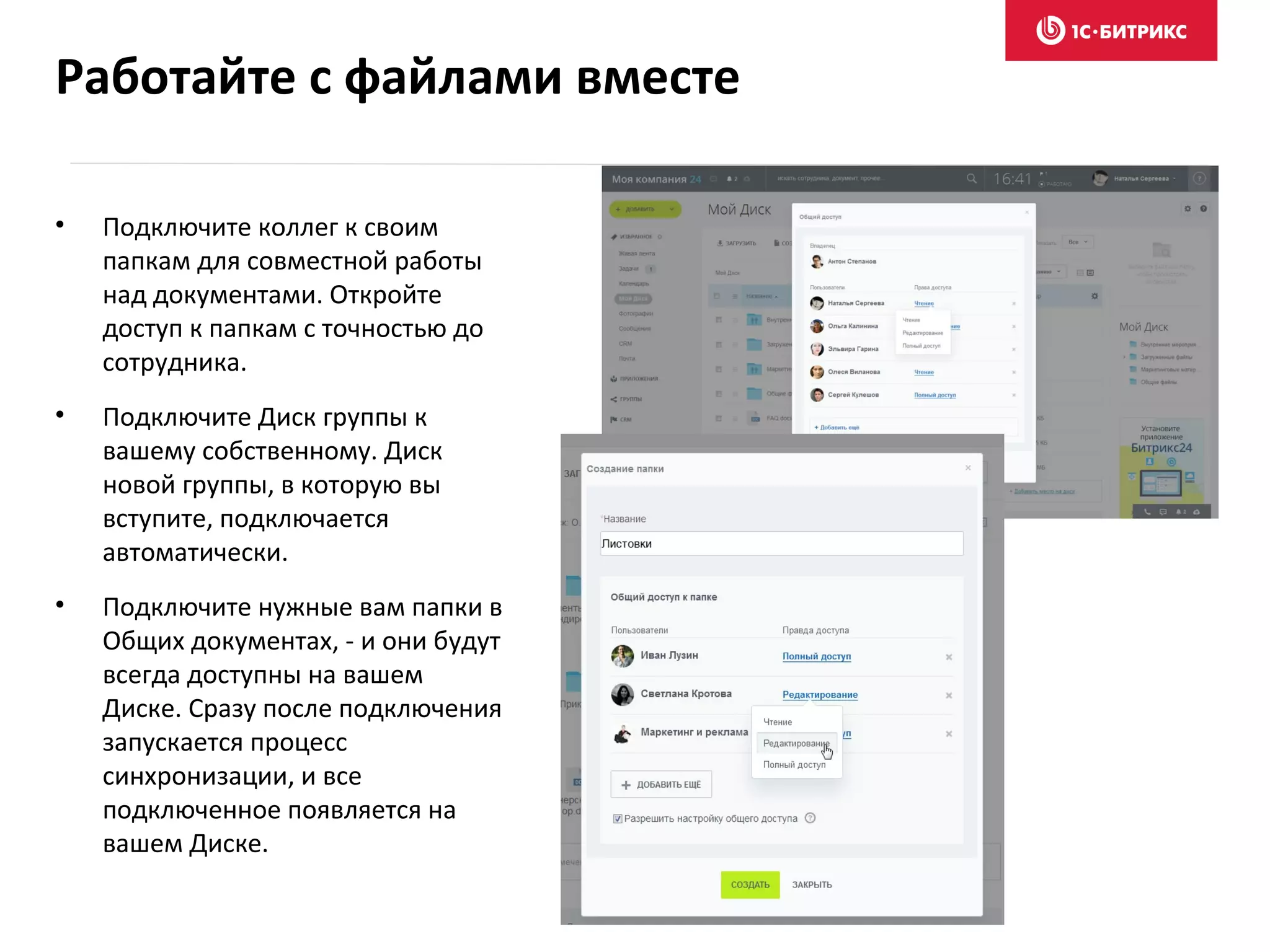Close the Общий доступ dialog

pyautogui.click(x=1027, y=213)
